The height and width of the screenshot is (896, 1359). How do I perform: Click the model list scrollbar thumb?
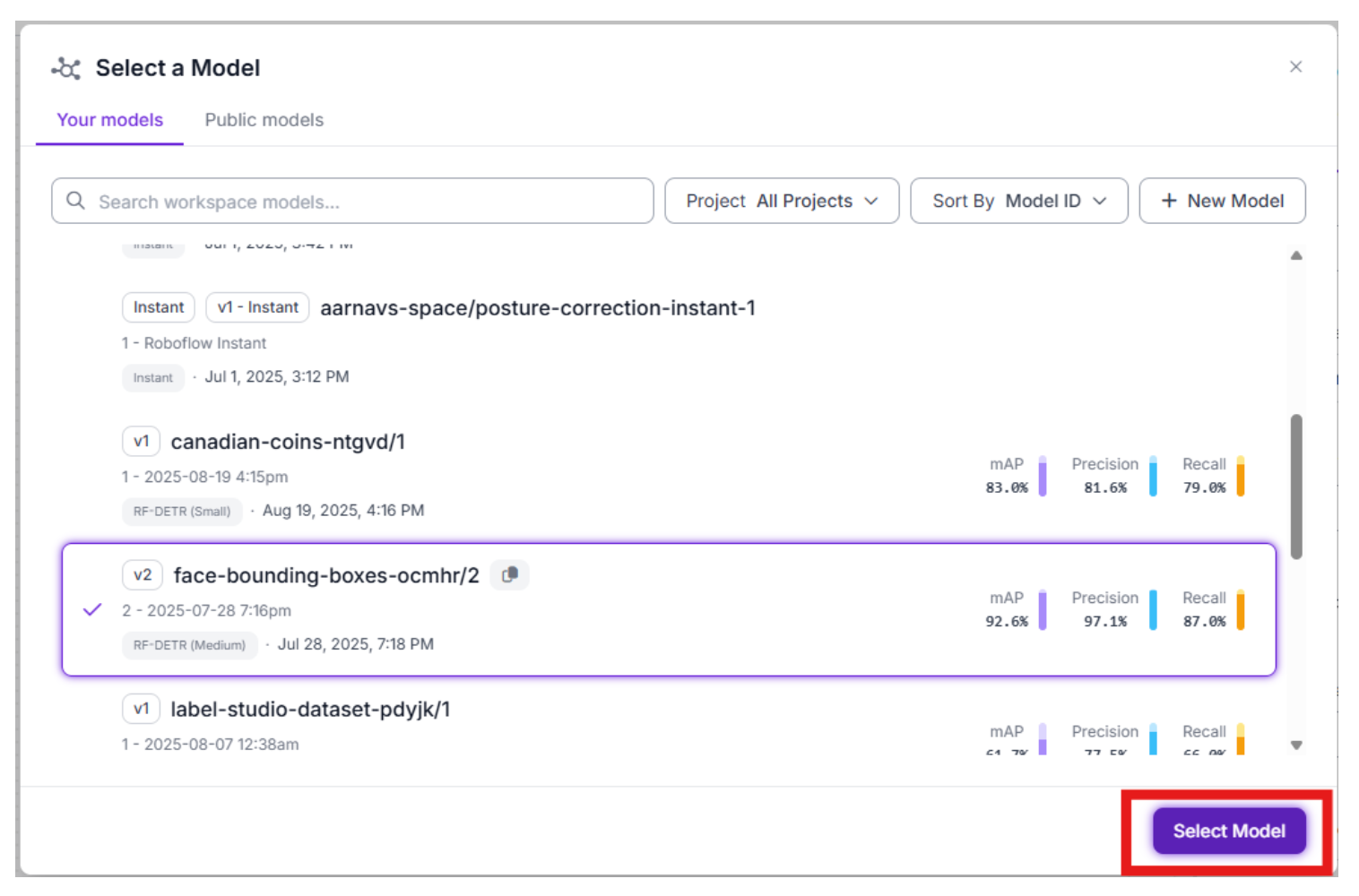(1296, 487)
